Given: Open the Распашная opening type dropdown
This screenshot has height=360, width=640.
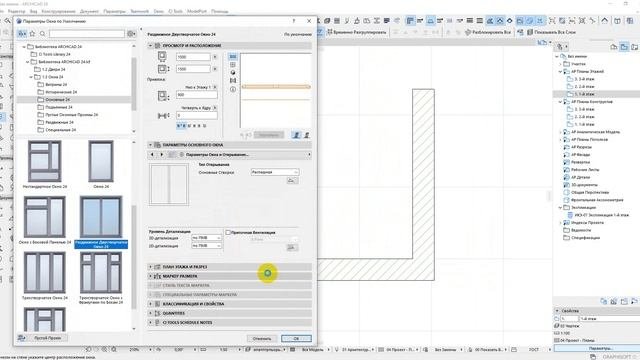Looking at the screenshot, I should [x=275, y=172].
